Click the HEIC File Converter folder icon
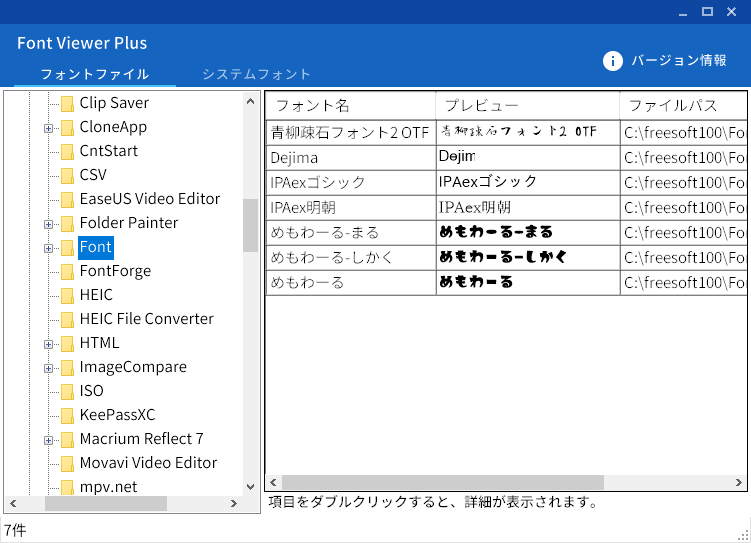This screenshot has height=543, width=751. click(67, 319)
